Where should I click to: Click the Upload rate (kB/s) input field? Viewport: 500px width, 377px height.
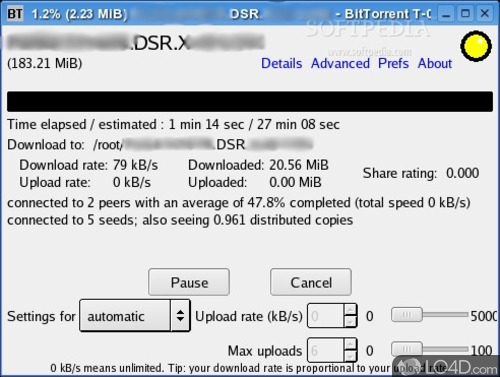point(325,315)
